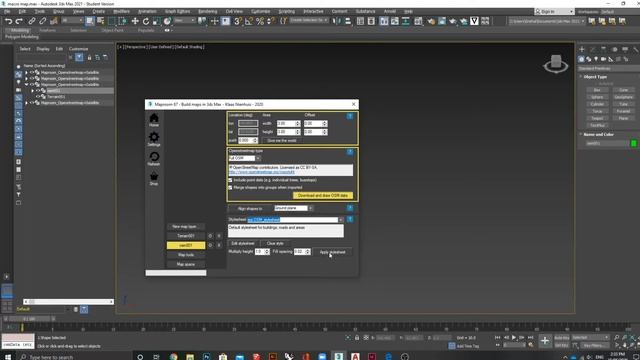
Task: Click the Windows Start button
Action: pos(8,357)
